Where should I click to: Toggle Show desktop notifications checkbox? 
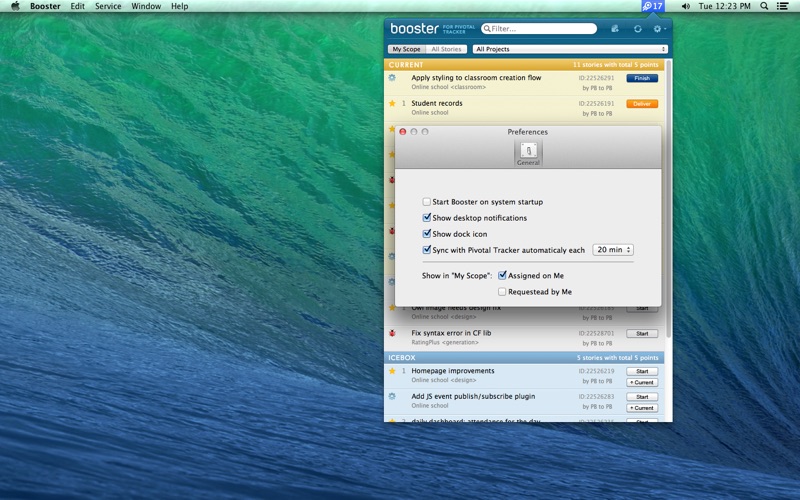click(x=427, y=217)
